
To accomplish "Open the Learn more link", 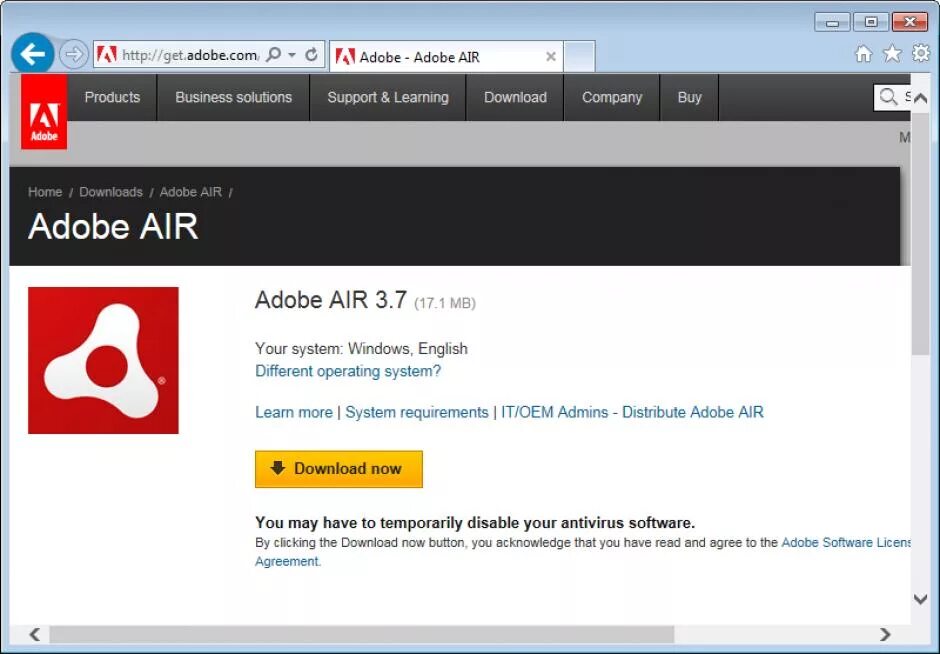I will [294, 412].
